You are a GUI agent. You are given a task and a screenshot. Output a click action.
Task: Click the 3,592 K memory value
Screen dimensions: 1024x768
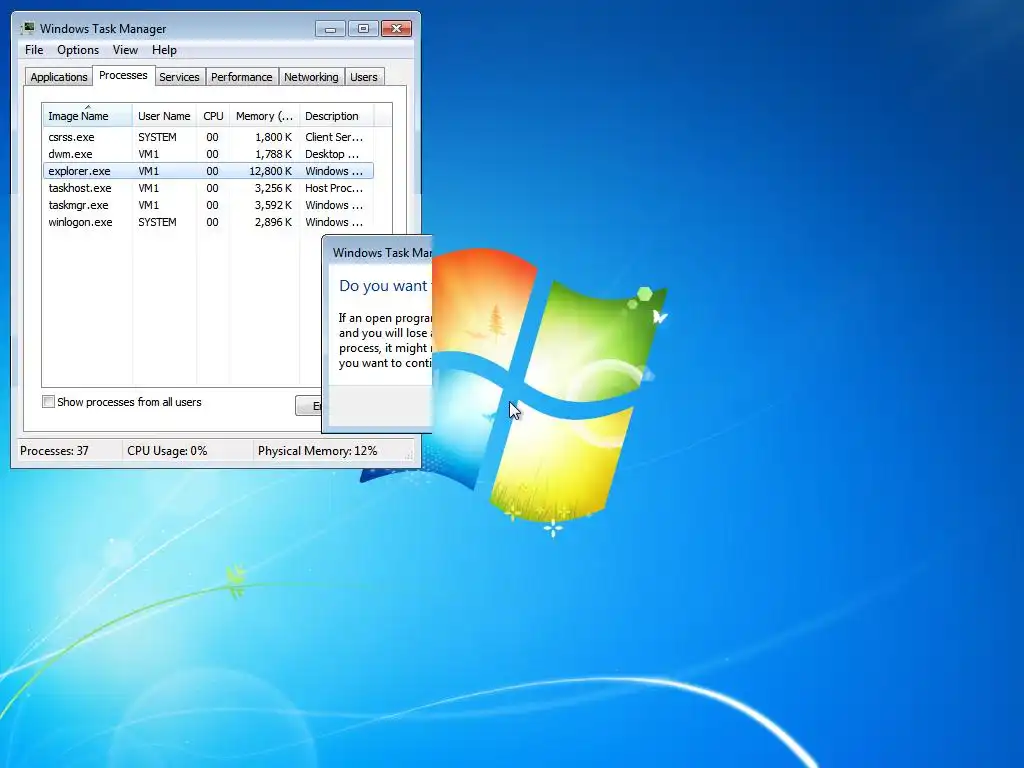click(x=273, y=205)
